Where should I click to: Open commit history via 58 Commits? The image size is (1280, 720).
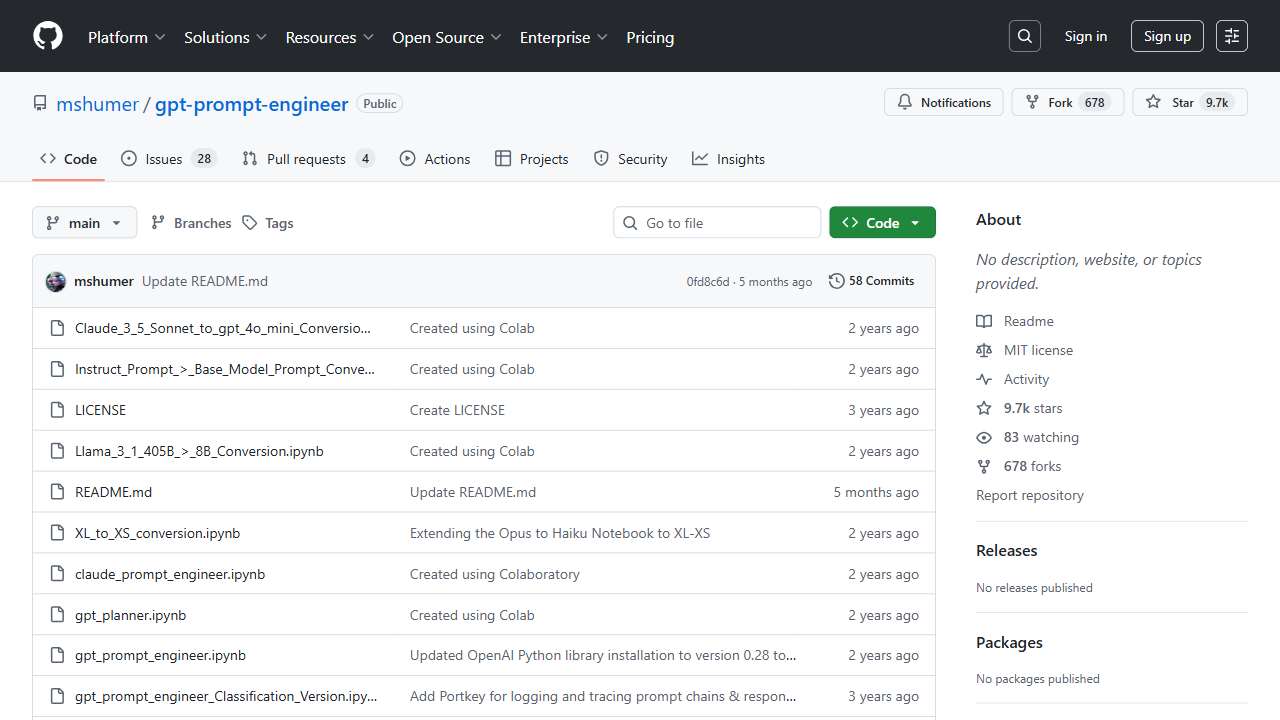tap(871, 281)
